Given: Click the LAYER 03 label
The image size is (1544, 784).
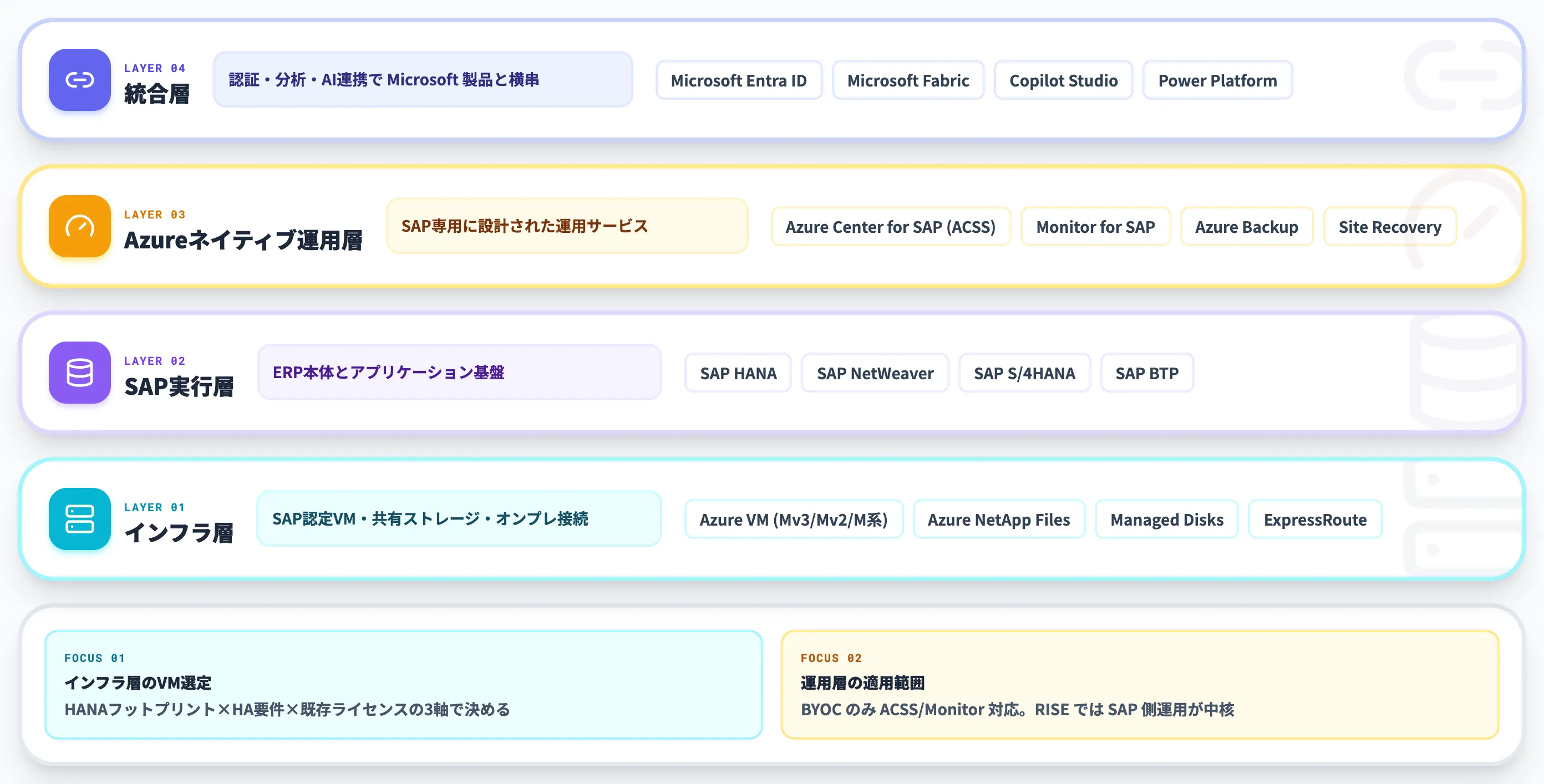Looking at the screenshot, I should pos(155,215).
